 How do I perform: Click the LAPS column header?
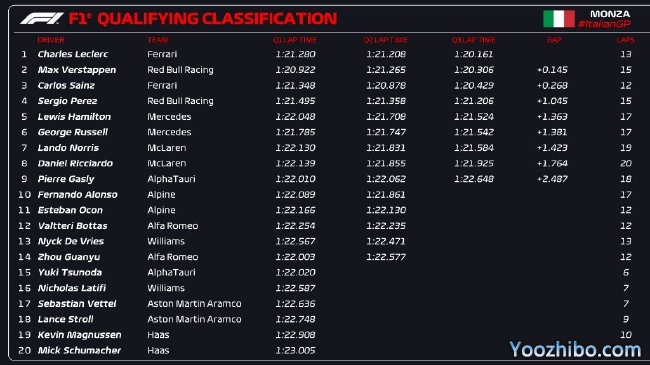(x=625, y=40)
